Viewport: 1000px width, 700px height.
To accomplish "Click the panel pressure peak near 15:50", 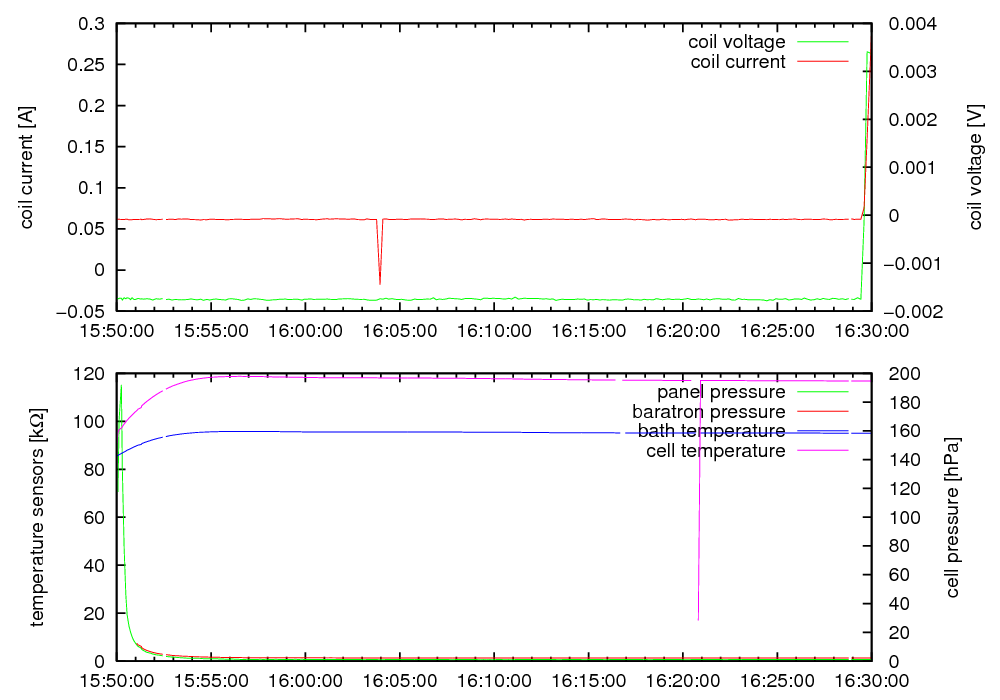I will 121,388.
